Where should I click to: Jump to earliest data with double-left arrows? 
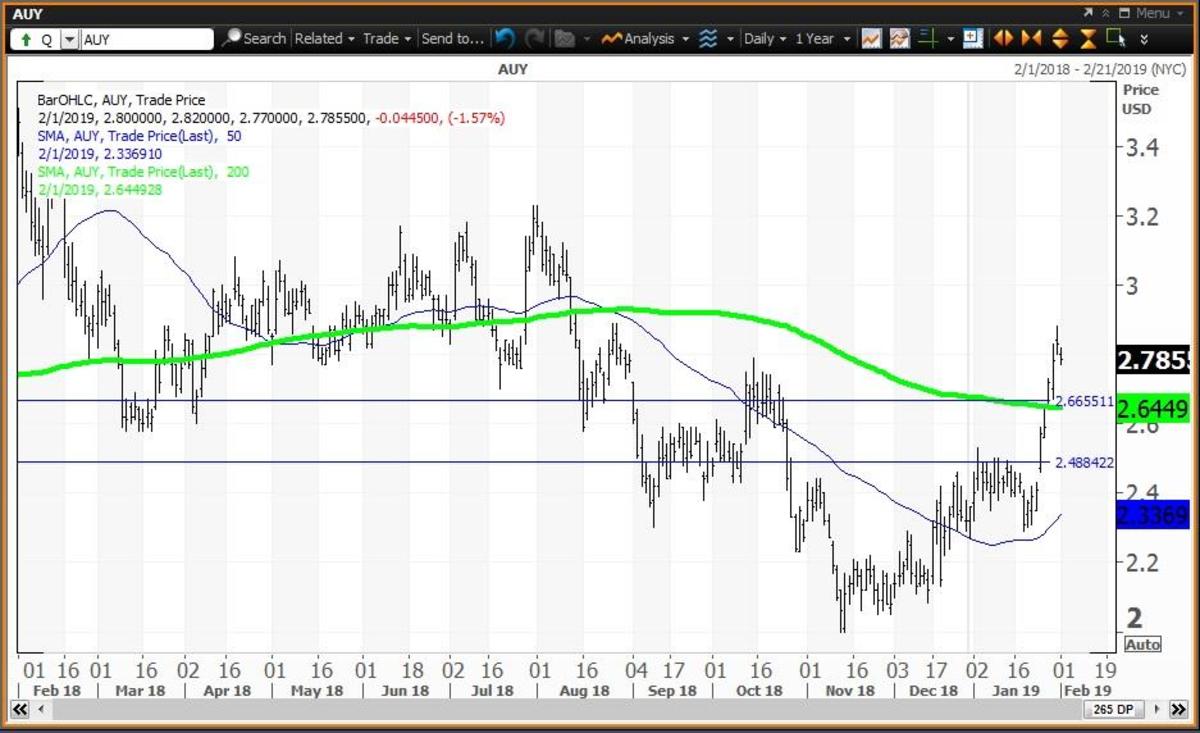(x=19, y=709)
